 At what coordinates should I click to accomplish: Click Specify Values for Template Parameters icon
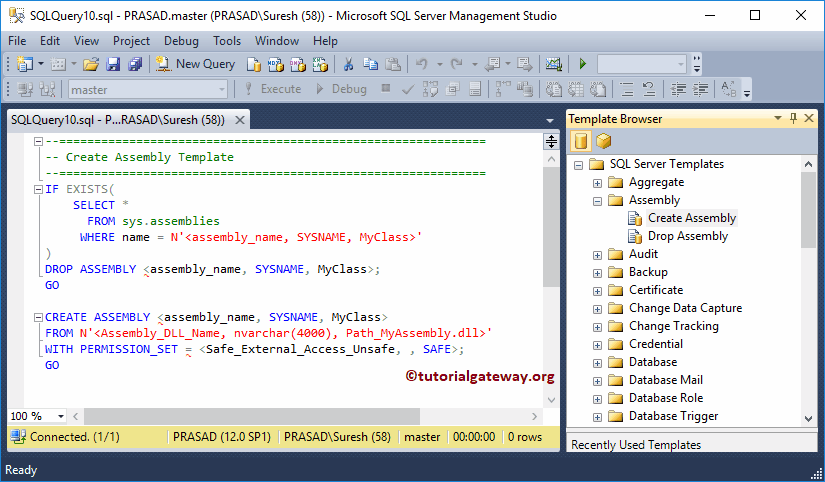(x=728, y=90)
